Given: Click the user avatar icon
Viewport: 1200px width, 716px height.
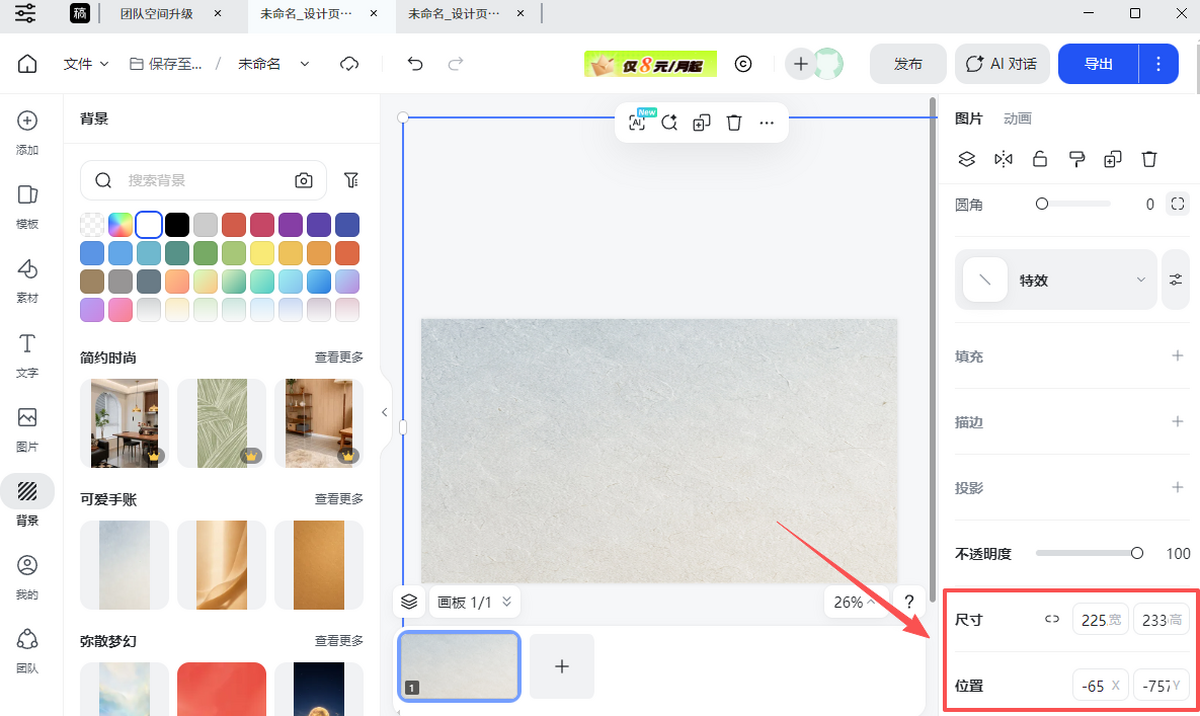Looking at the screenshot, I should (828, 64).
